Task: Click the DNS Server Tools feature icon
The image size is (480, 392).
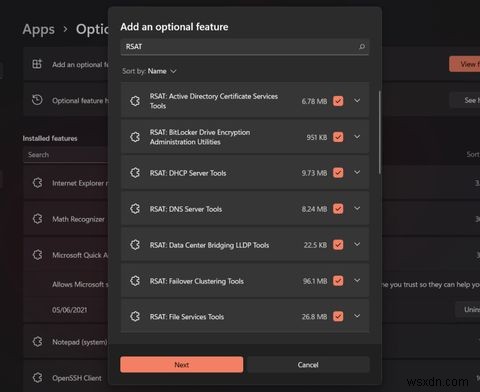Action: tap(135, 209)
